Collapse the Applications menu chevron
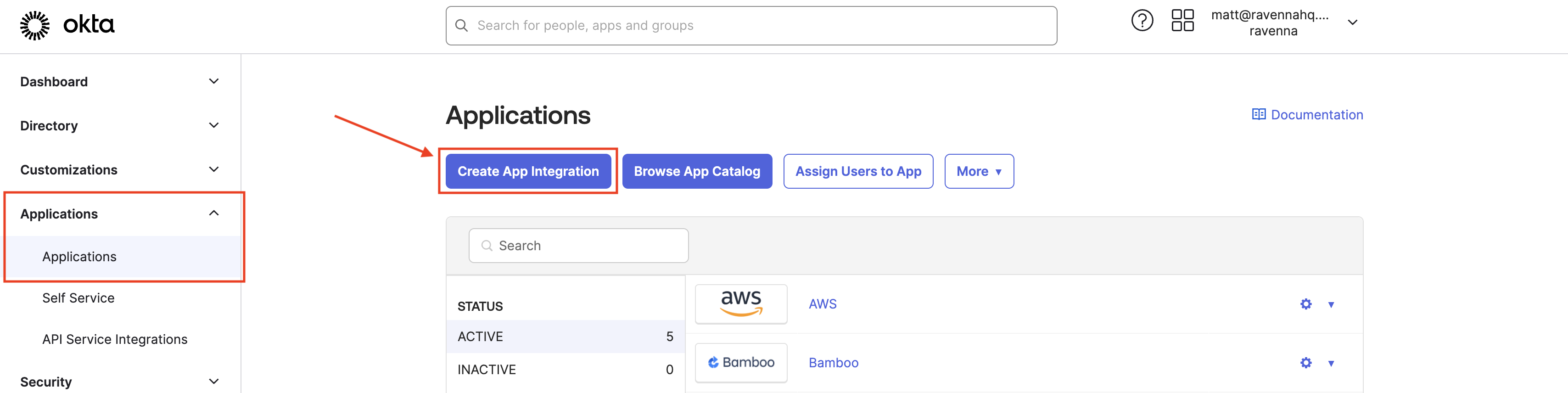 (213, 213)
